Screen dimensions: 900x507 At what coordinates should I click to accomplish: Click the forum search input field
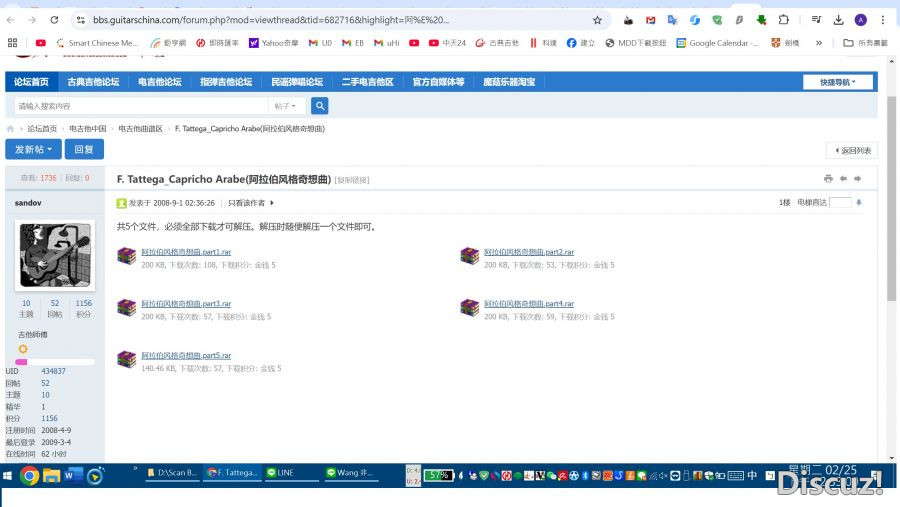(140, 106)
